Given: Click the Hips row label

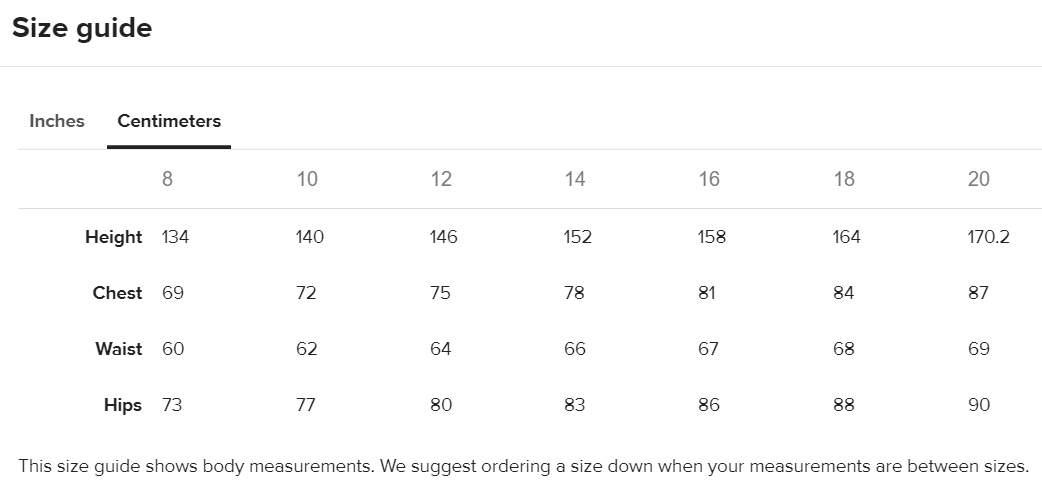Looking at the screenshot, I should [x=122, y=405].
